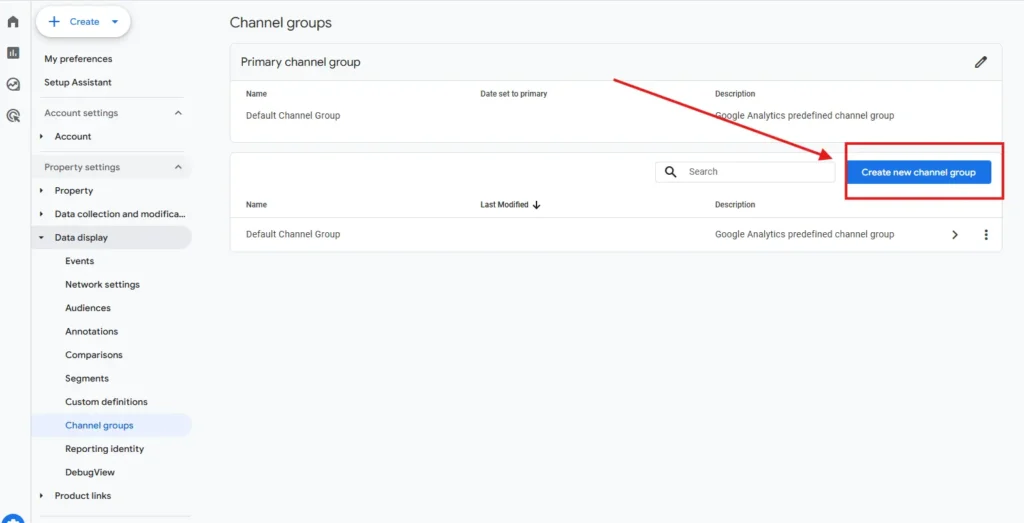This screenshot has width=1024, height=523.
Task: Select Custom definitions in sidebar
Action: click(x=106, y=402)
